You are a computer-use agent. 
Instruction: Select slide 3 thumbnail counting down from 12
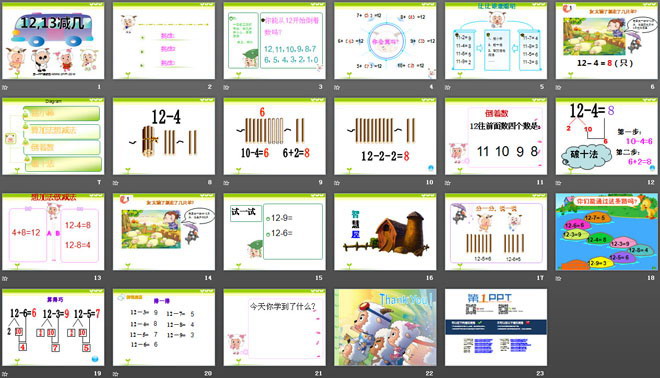pos(274,41)
